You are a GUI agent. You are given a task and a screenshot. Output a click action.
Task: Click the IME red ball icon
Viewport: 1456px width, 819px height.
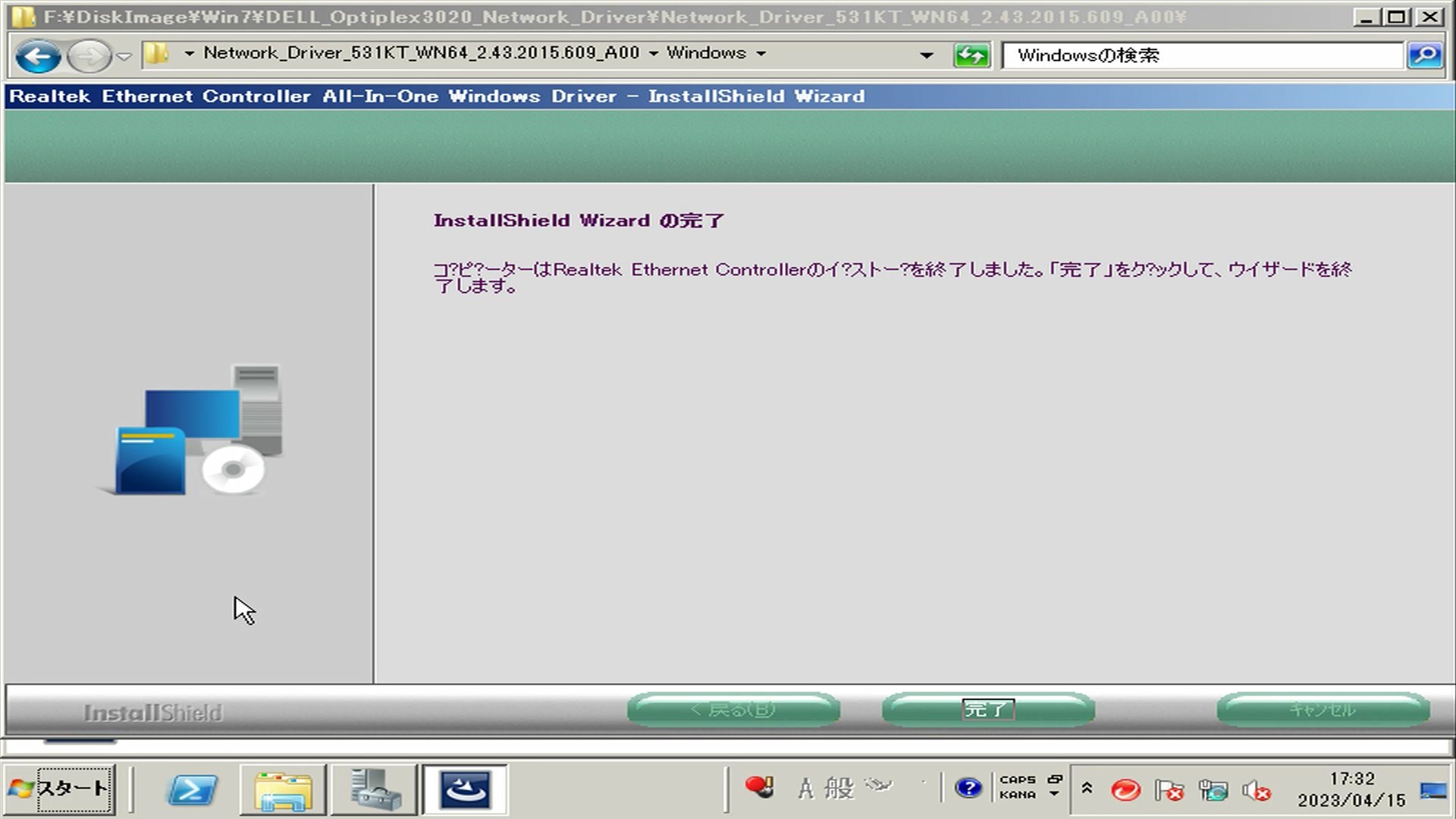click(759, 787)
